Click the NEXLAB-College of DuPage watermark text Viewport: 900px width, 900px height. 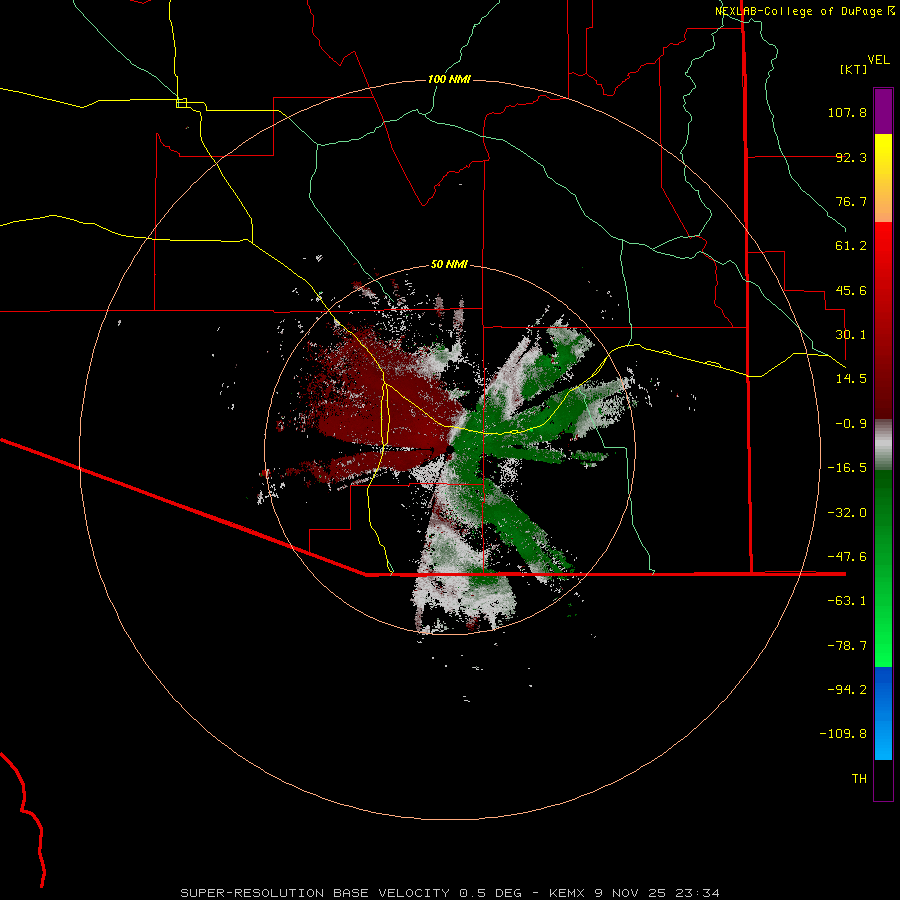pos(805,11)
